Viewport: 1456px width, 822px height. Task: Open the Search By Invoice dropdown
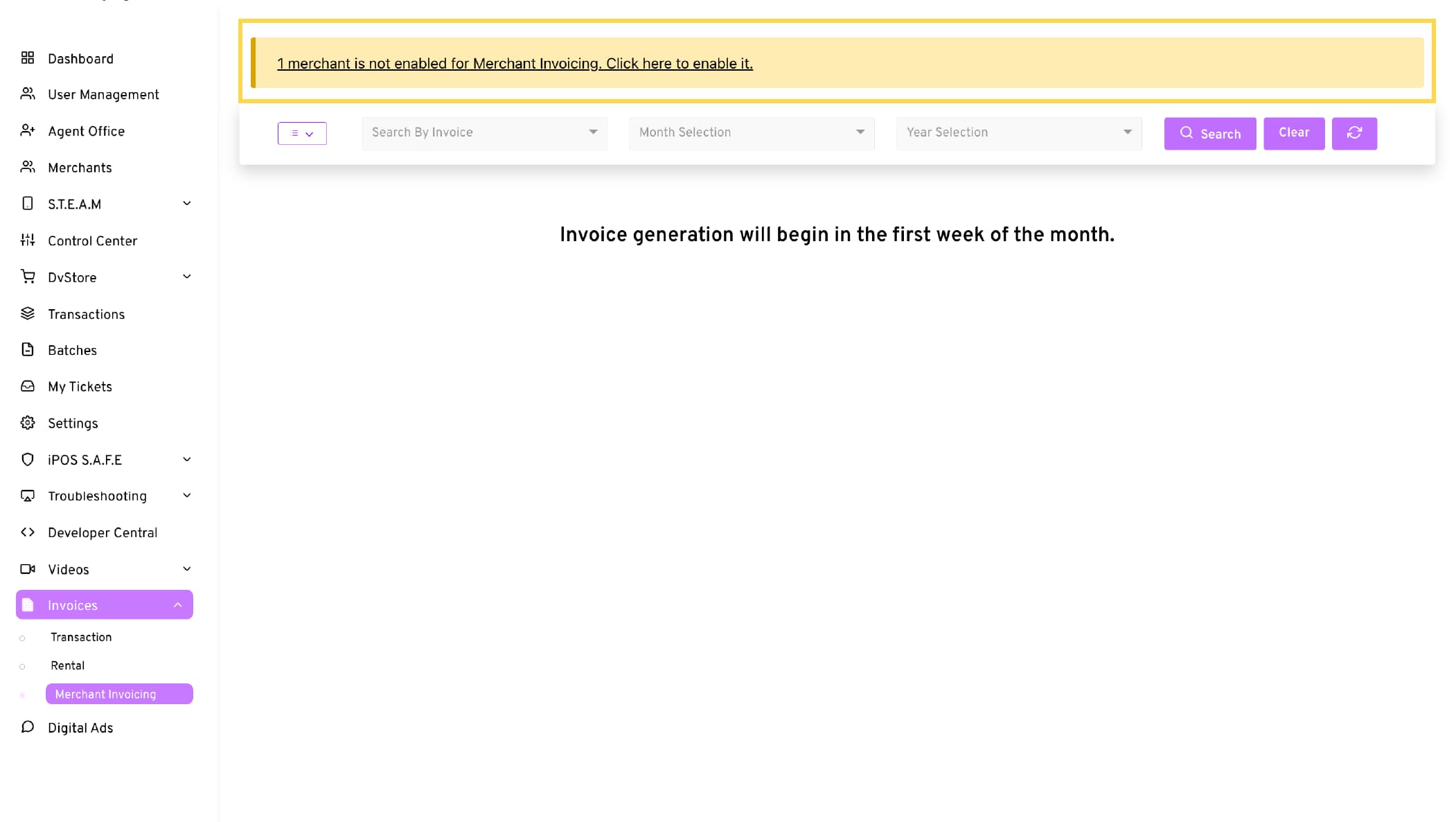484,133
